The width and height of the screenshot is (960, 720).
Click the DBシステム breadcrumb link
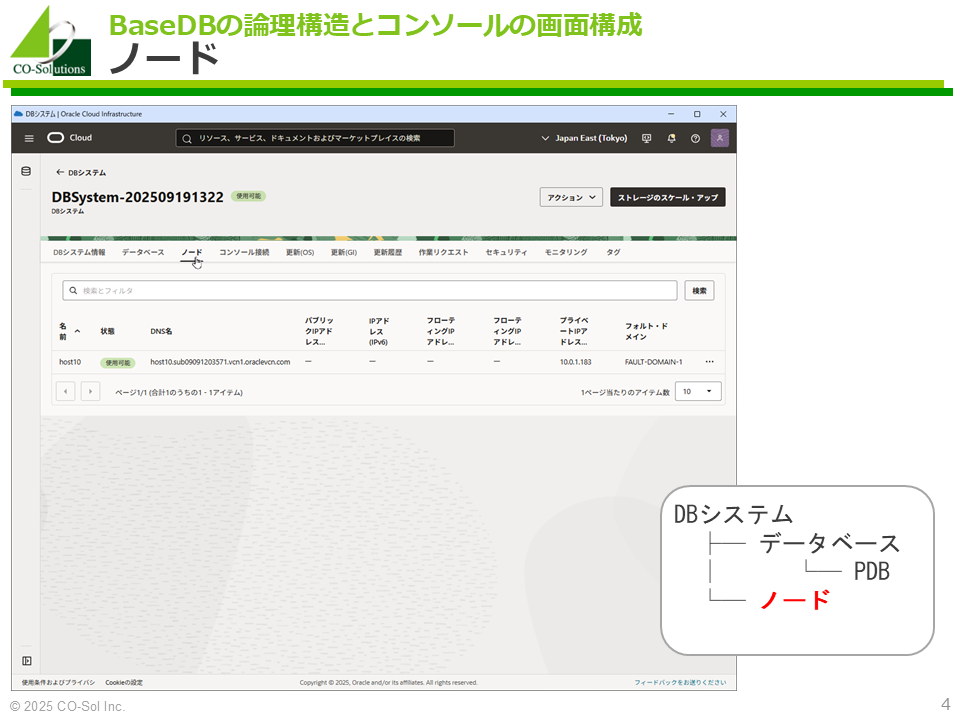pos(87,173)
